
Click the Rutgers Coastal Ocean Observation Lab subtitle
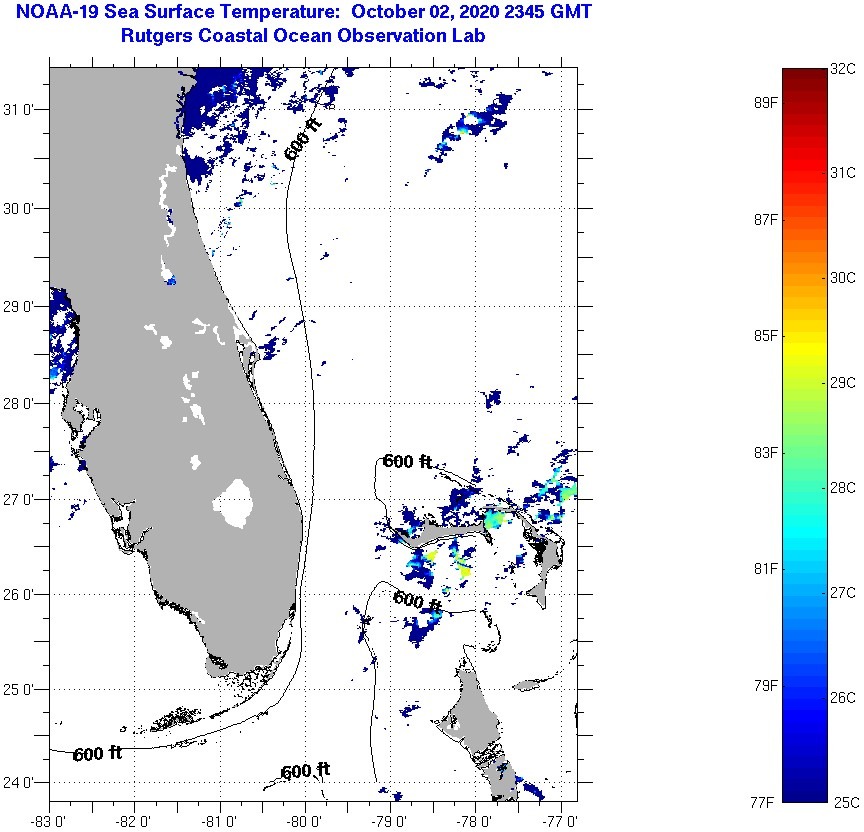tap(303, 36)
